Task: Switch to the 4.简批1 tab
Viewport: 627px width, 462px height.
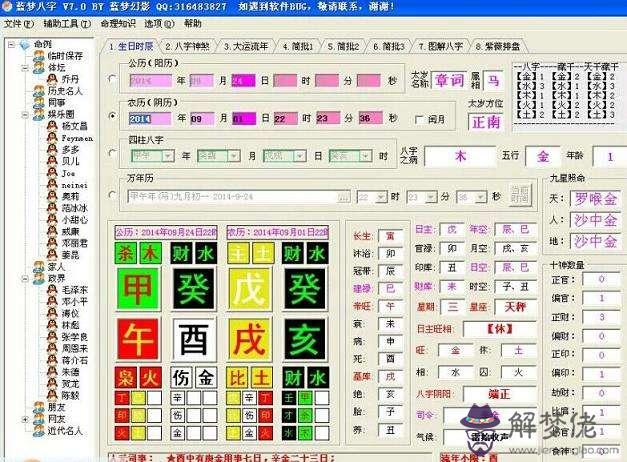Action: (x=298, y=46)
